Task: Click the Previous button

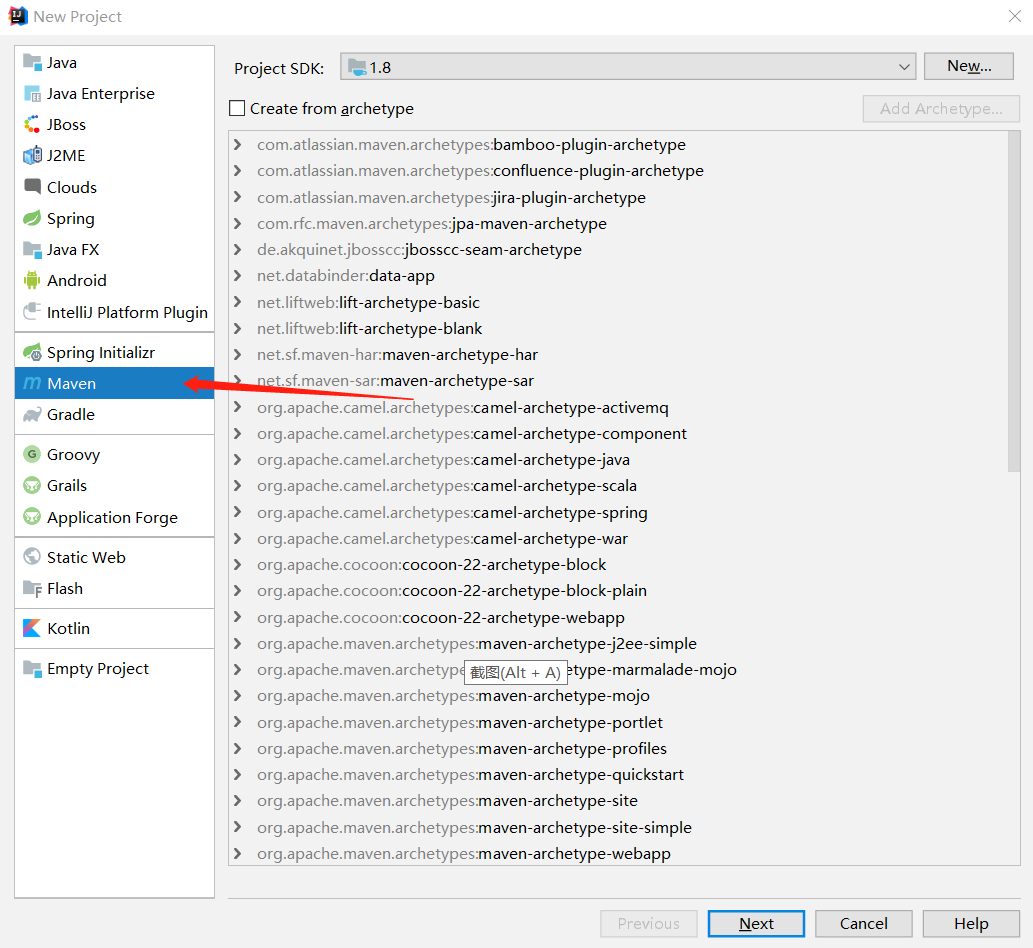Action: (x=649, y=923)
